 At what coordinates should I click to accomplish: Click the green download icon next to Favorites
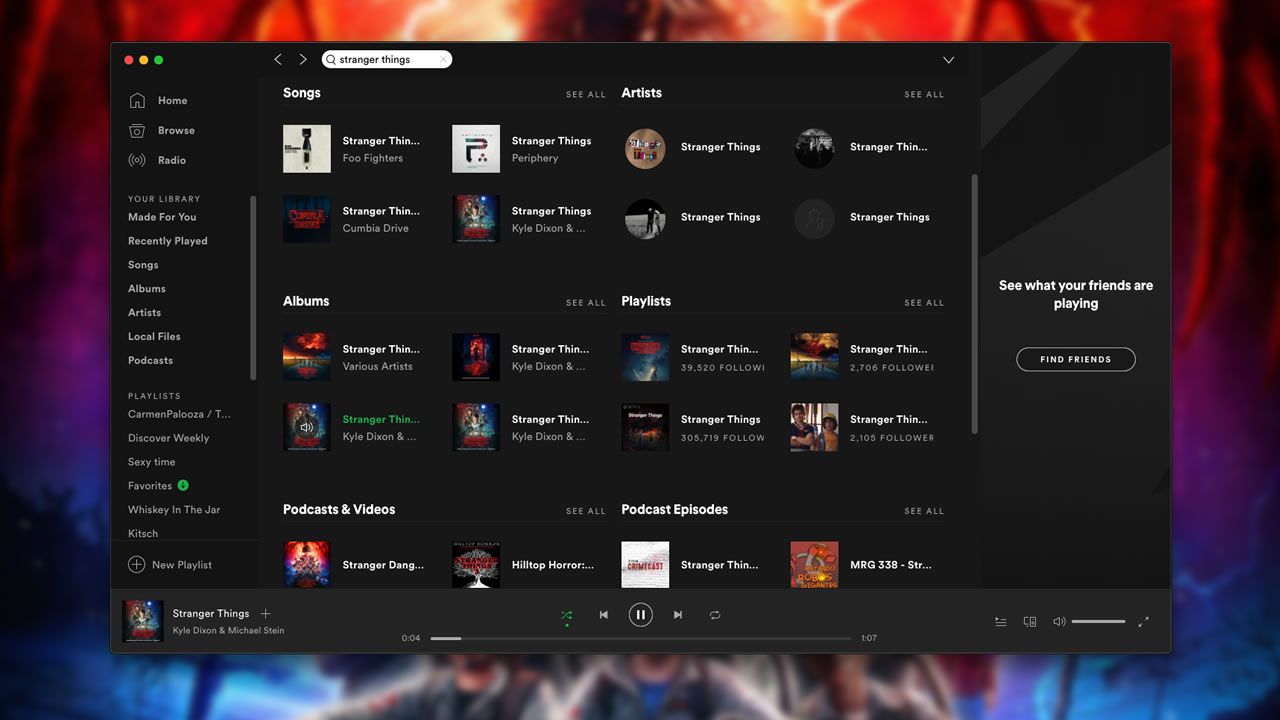tap(183, 485)
